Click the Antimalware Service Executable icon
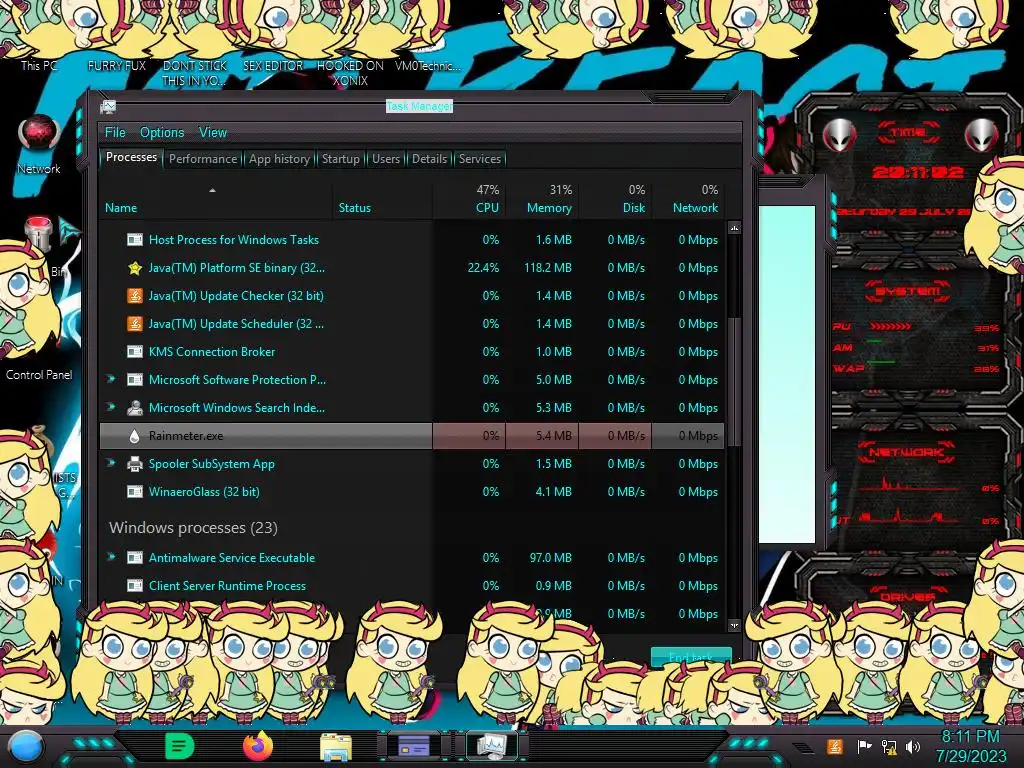 (x=135, y=558)
